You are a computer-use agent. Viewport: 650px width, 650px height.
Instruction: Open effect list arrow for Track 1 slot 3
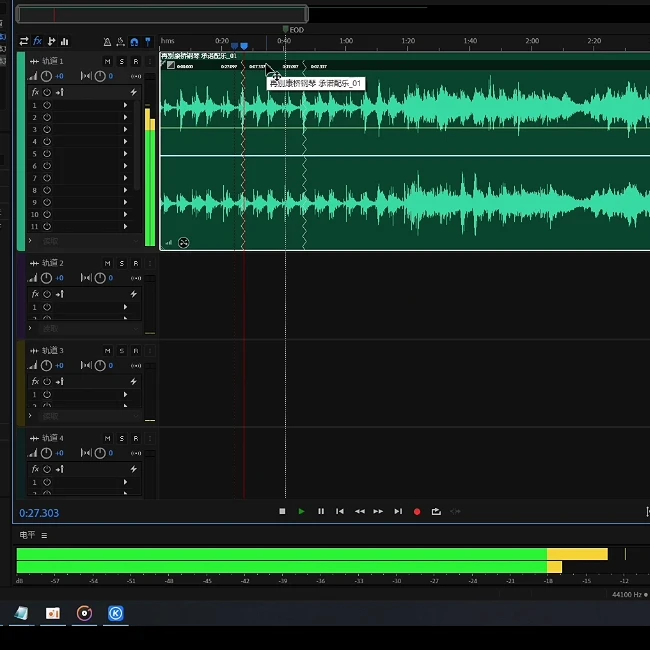[125, 129]
